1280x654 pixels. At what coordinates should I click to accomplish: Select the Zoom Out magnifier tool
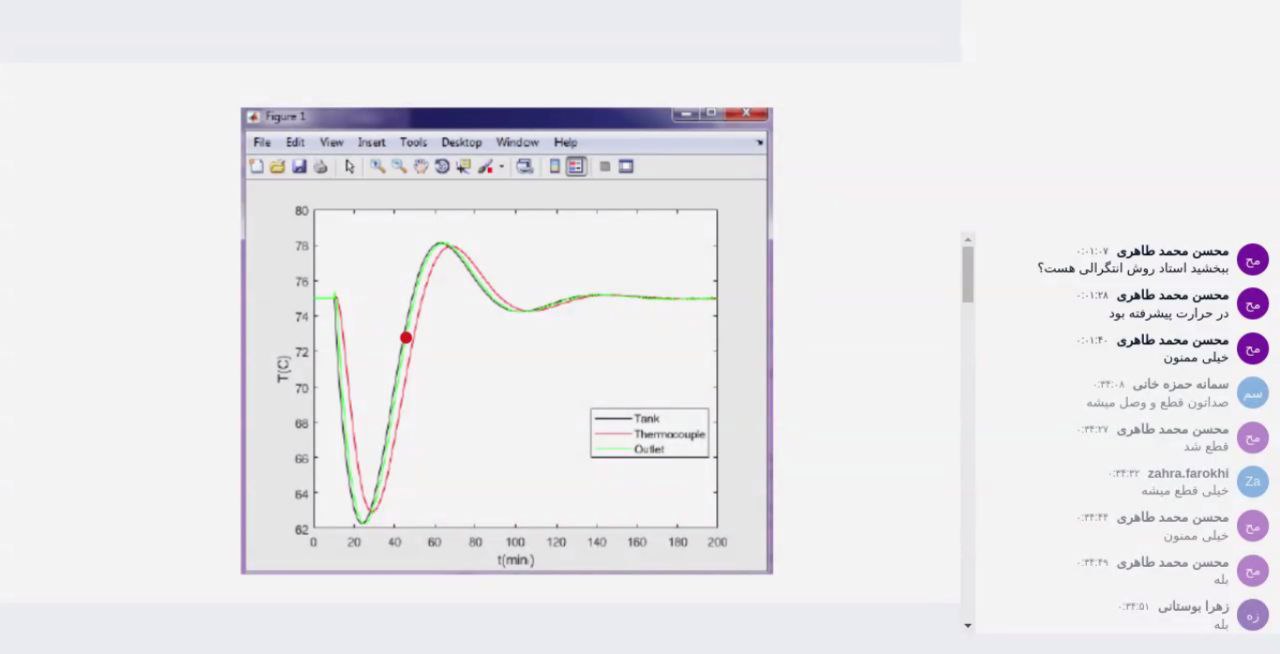[399, 167]
